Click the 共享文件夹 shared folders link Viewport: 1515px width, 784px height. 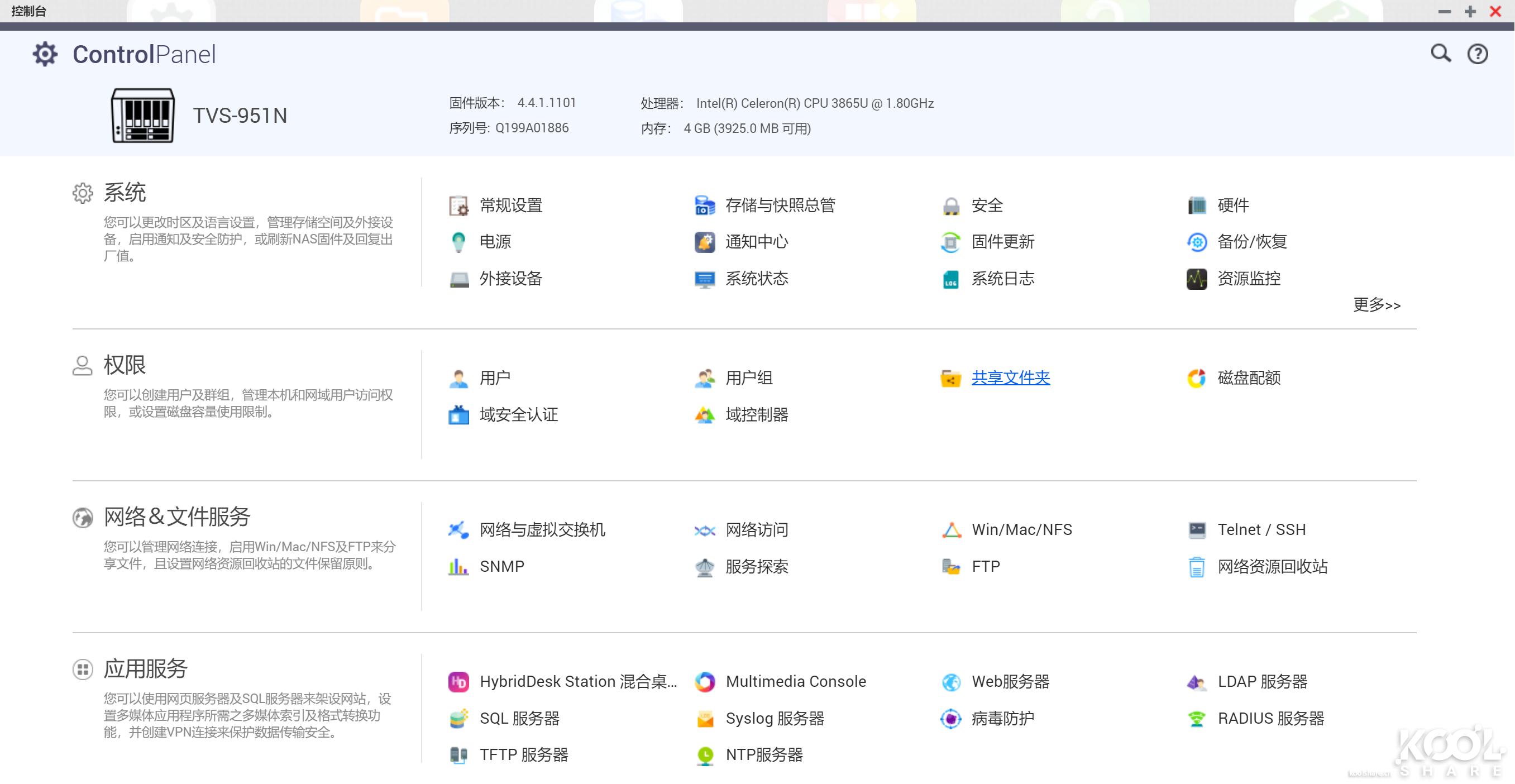coord(1011,378)
